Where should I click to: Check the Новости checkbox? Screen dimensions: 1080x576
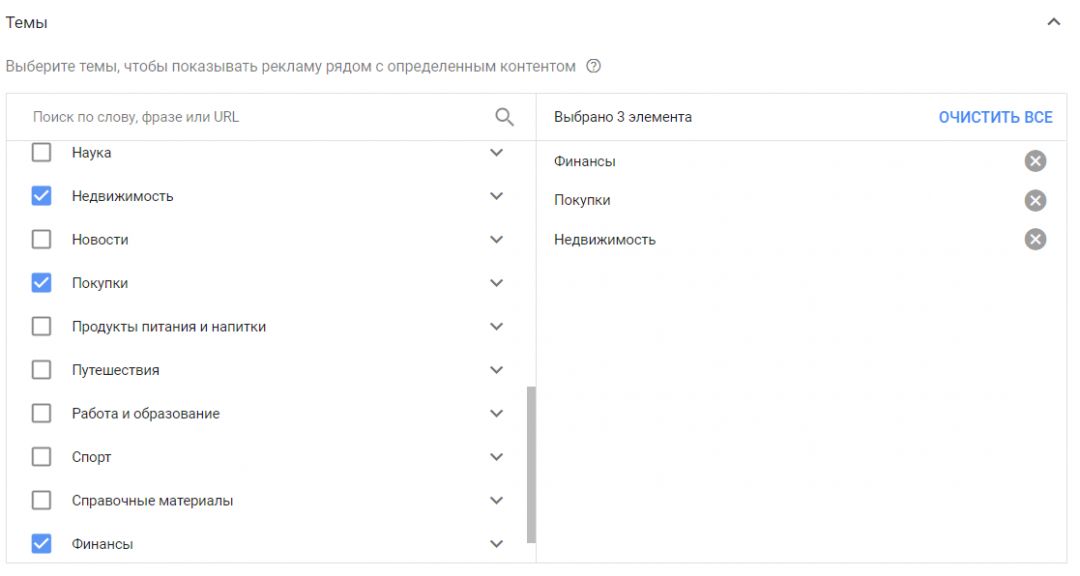[41, 239]
